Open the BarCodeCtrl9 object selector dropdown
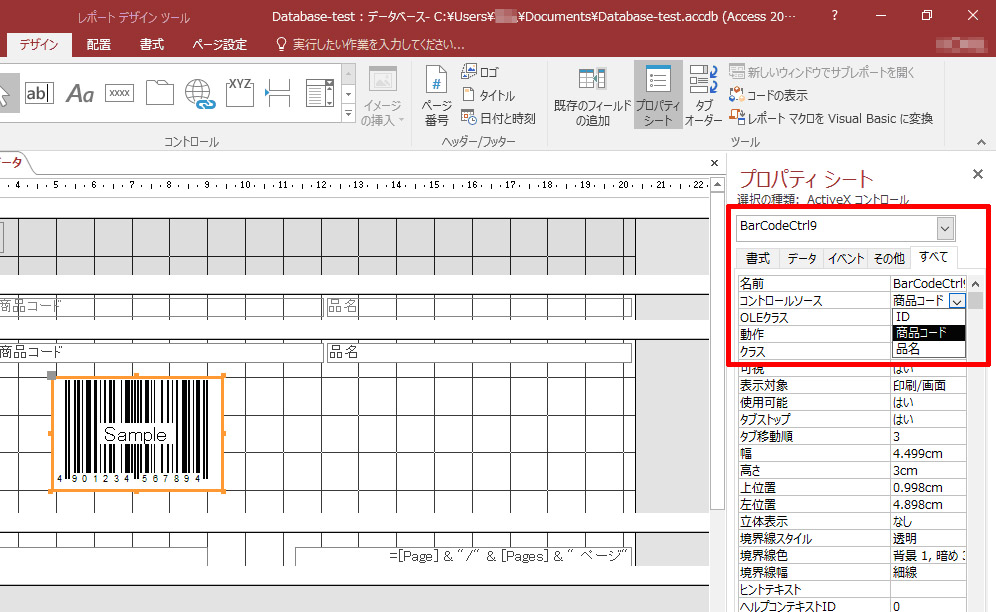The height and width of the screenshot is (612, 996). click(x=945, y=228)
